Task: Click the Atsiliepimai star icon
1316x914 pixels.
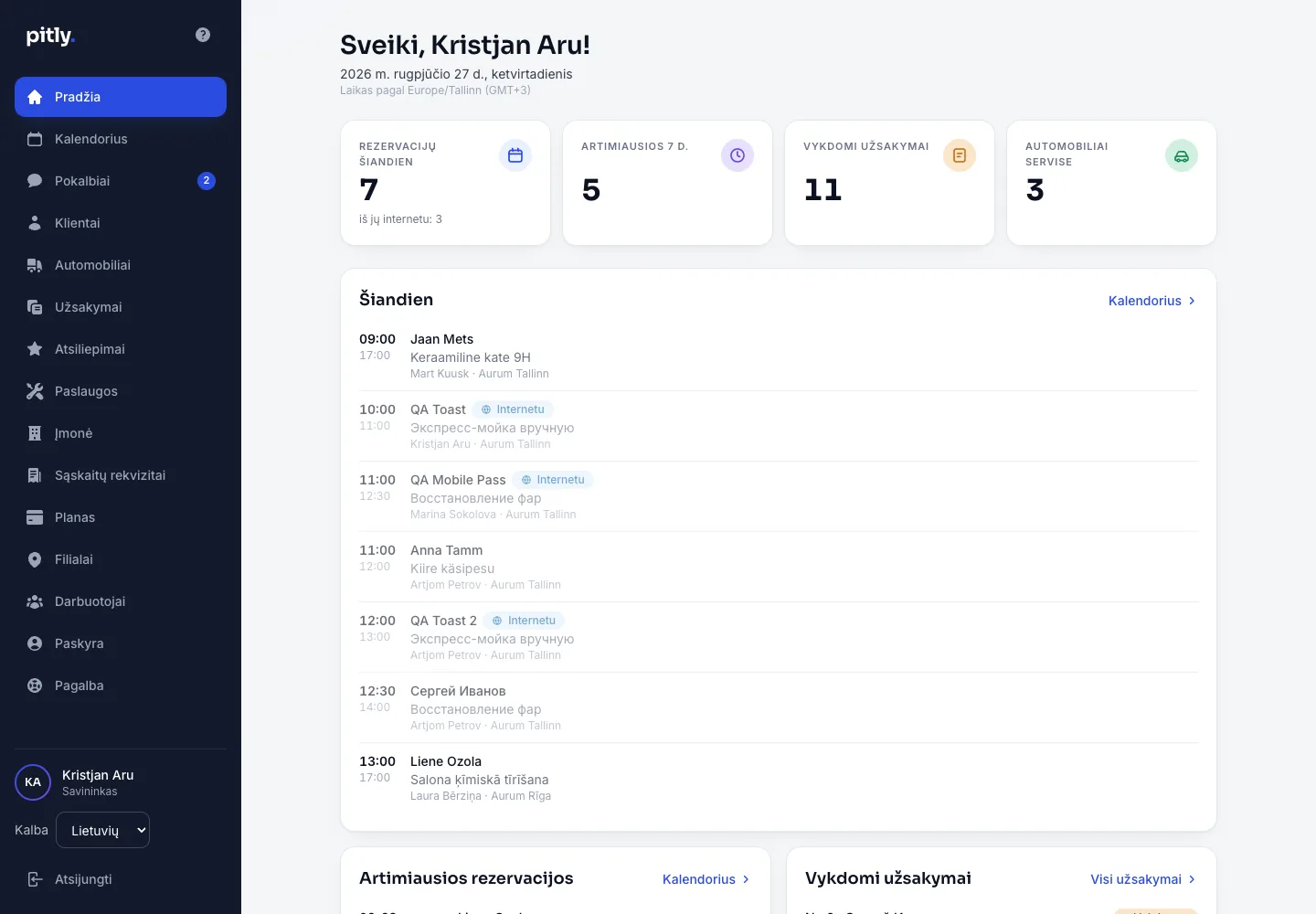Action: pyautogui.click(x=35, y=349)
